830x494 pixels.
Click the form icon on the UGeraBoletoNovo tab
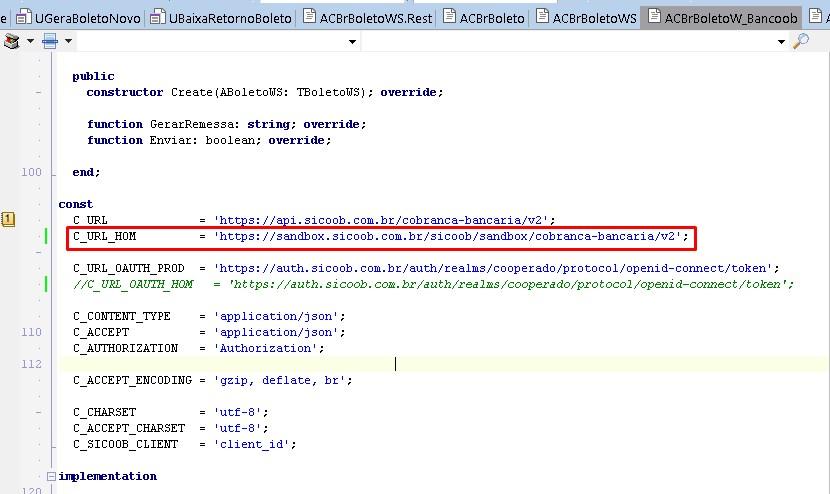pyautogui.click(x=23, y=17)
